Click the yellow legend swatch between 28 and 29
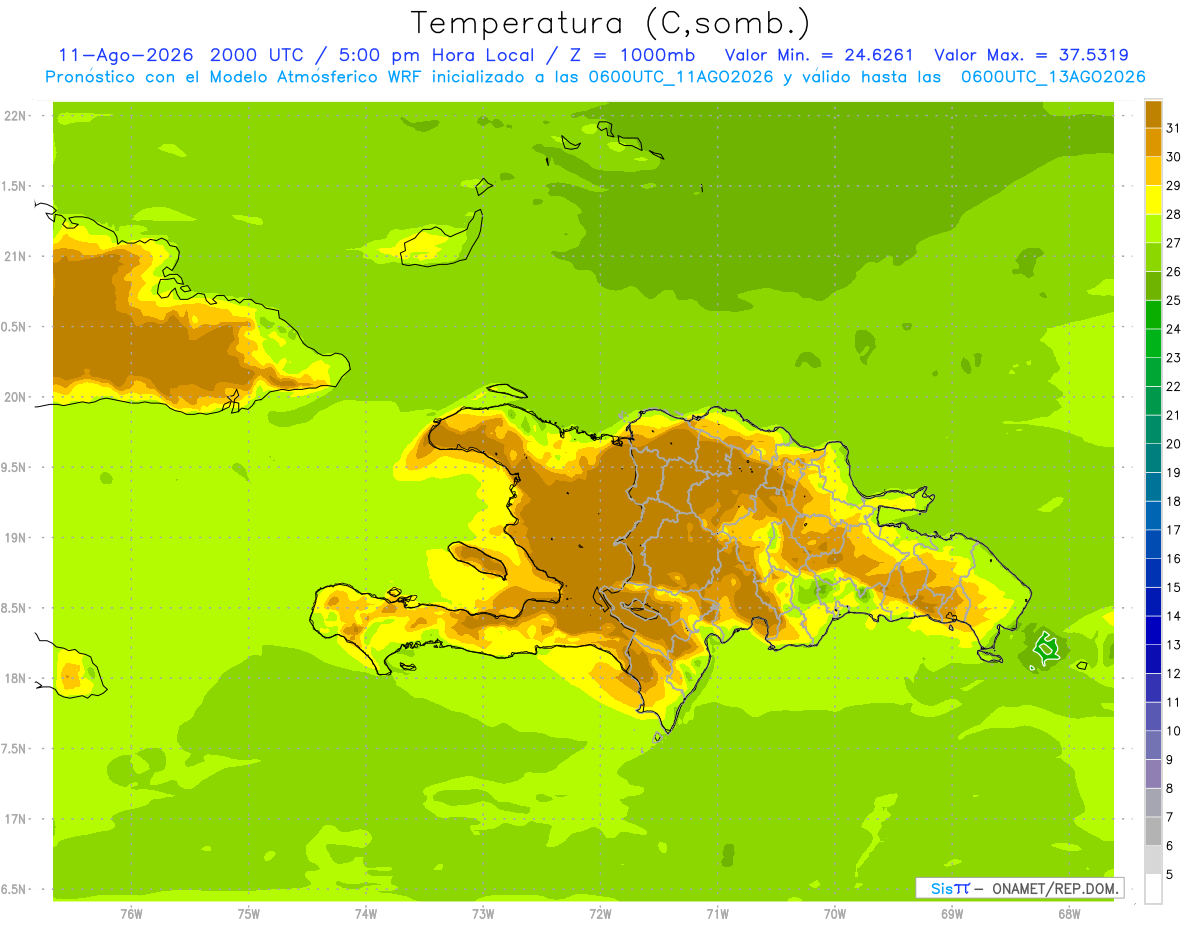Viewport: 1200px width, 927px height. point(1153,200)
